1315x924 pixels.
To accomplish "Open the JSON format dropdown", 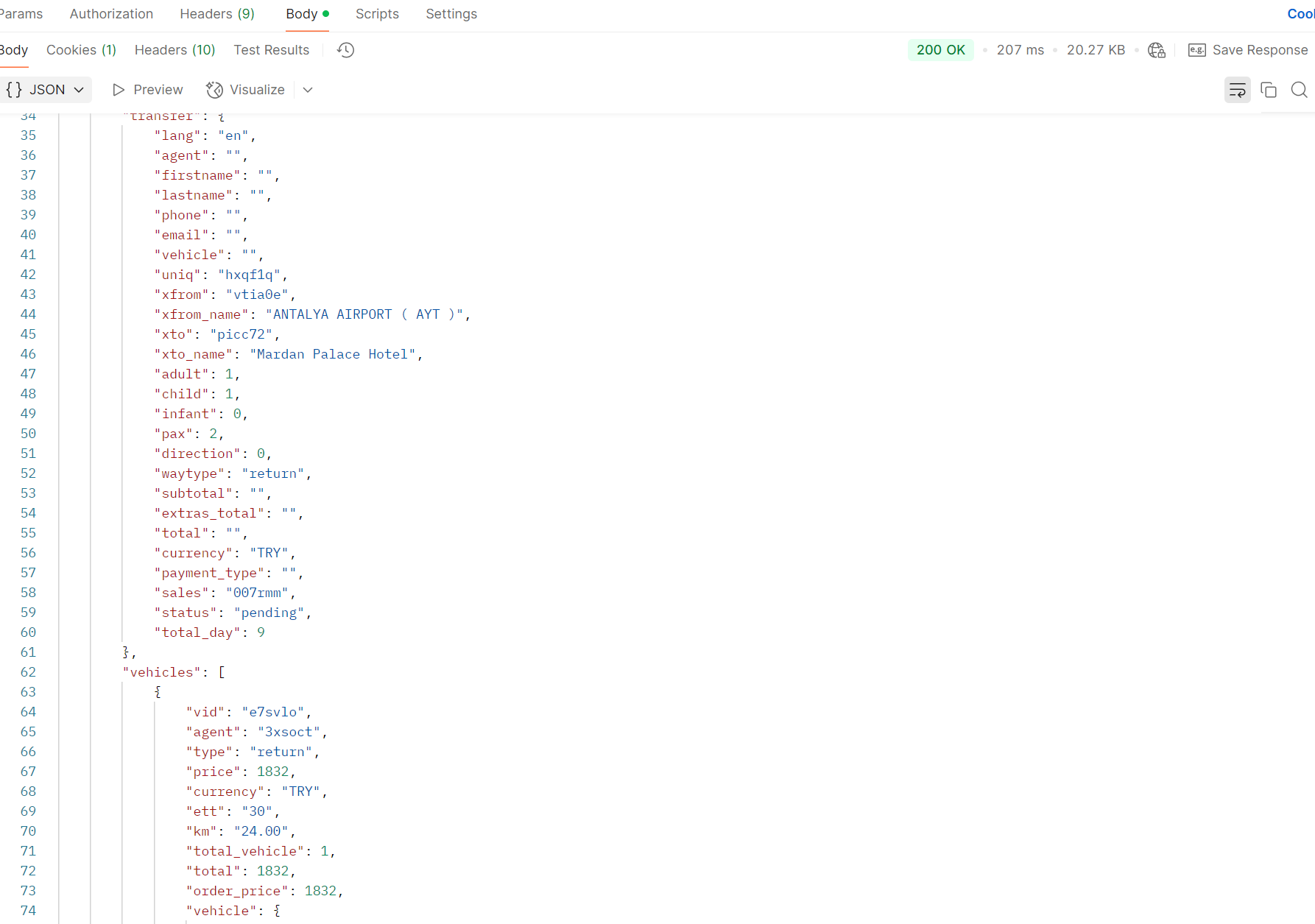I will click(x=46, y=90).
